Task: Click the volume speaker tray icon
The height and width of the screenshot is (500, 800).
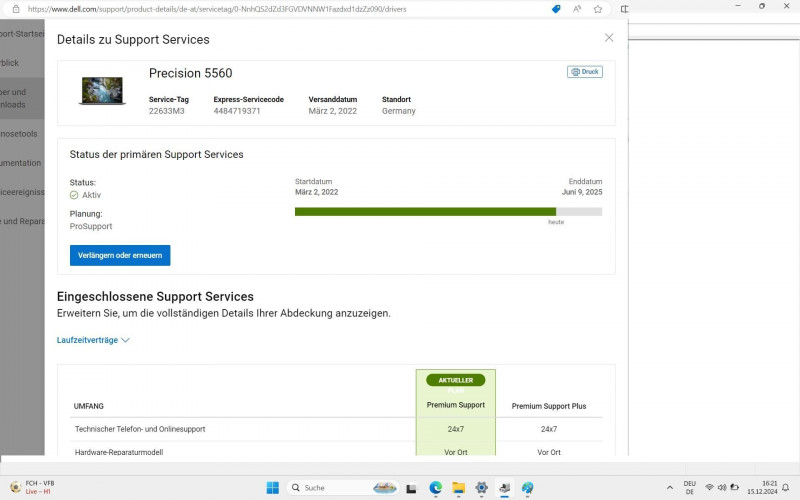Action: 722,487
